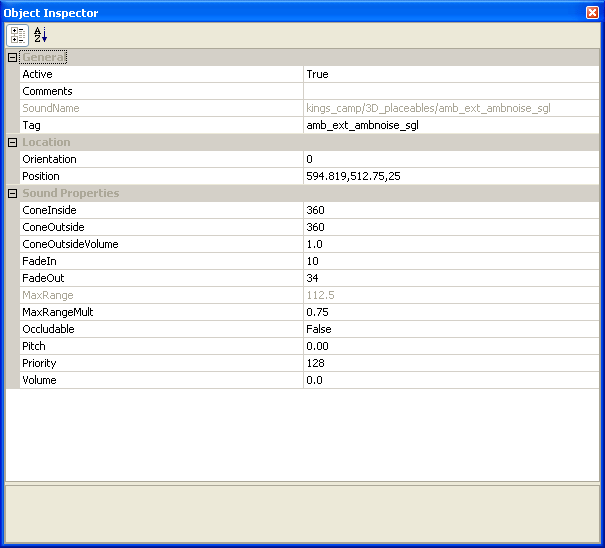605x548 pixels.
Task: Click the empty Comments value field
Action: click(x=451, y=92)
